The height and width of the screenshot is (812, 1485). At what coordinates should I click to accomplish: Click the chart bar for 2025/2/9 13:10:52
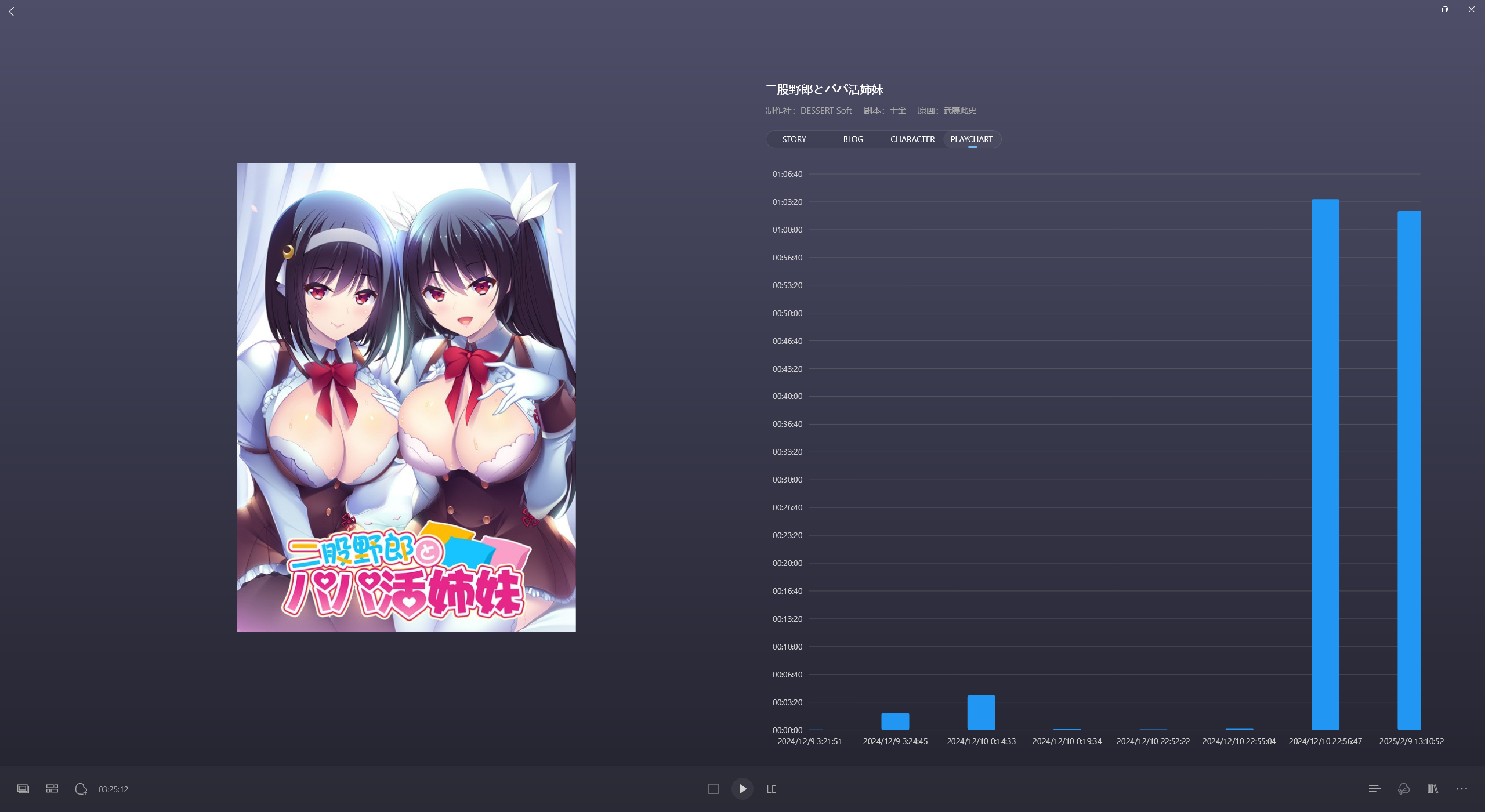point(1409,470)
